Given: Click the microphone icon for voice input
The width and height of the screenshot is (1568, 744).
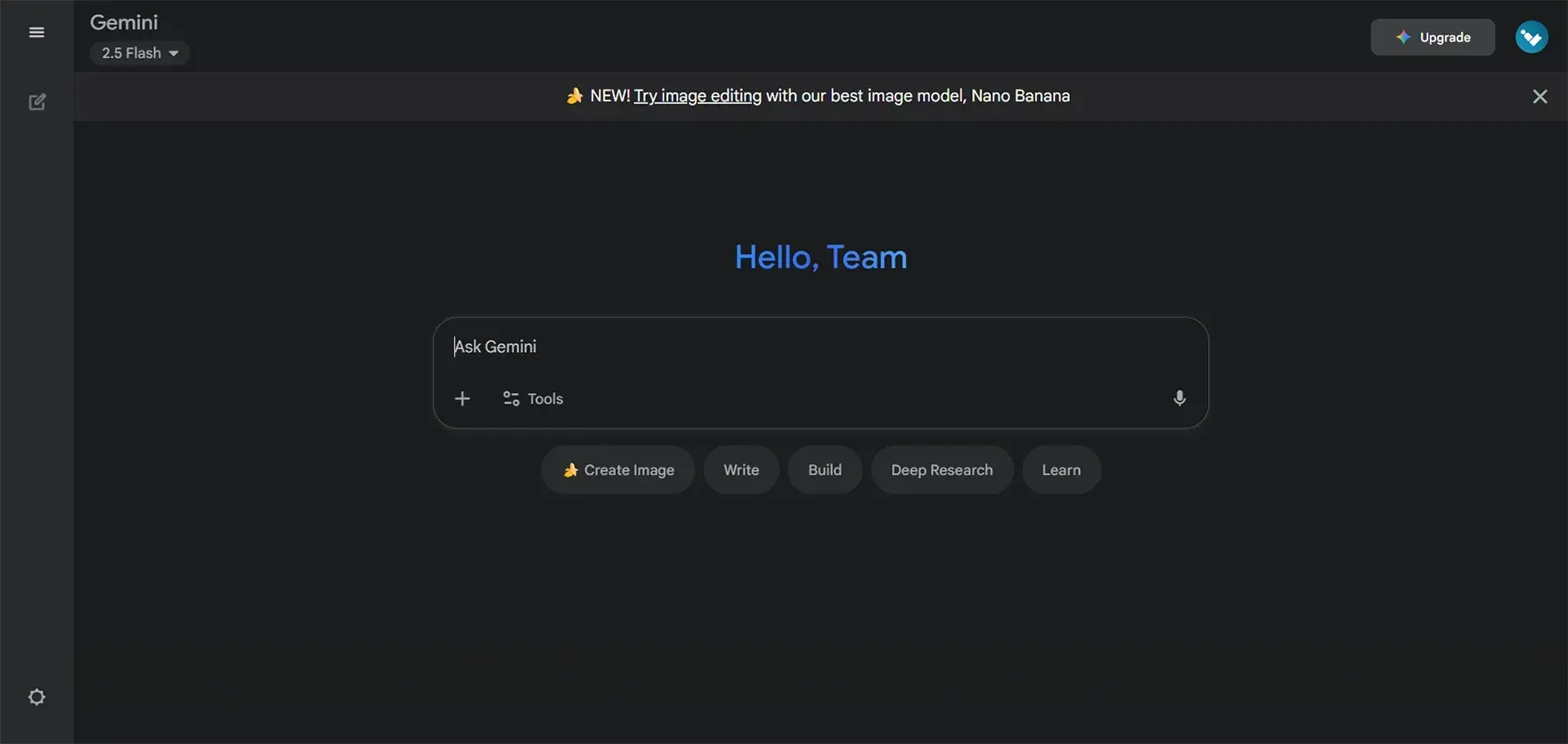Looking at the screenshot, I should click(x=1179, y=398).
